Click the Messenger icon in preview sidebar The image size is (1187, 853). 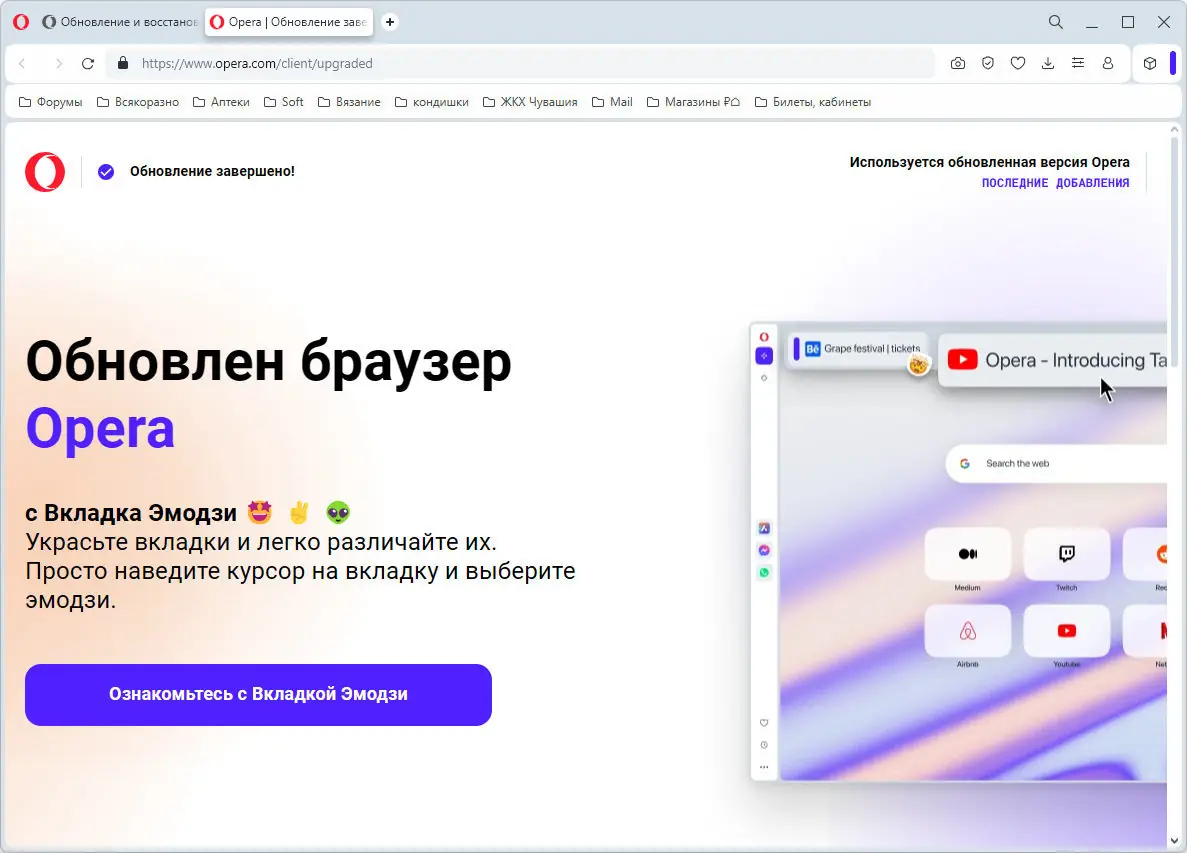764,550
